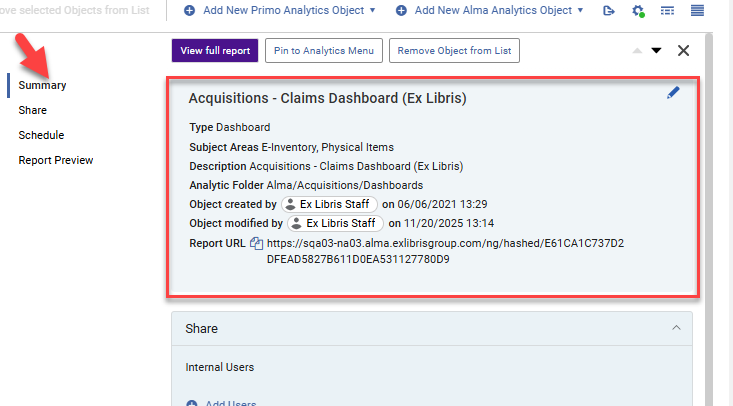Click the Add Users link

pyautogui.click(x=230, y=403)
